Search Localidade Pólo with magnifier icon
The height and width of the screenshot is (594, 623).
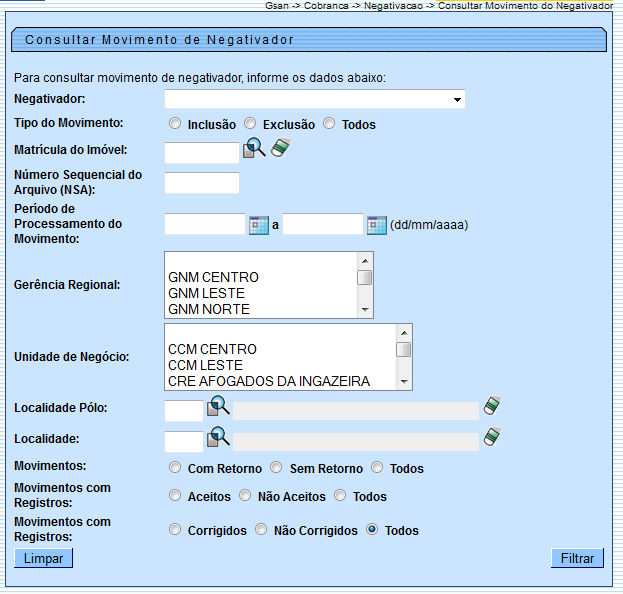[218, 407]
